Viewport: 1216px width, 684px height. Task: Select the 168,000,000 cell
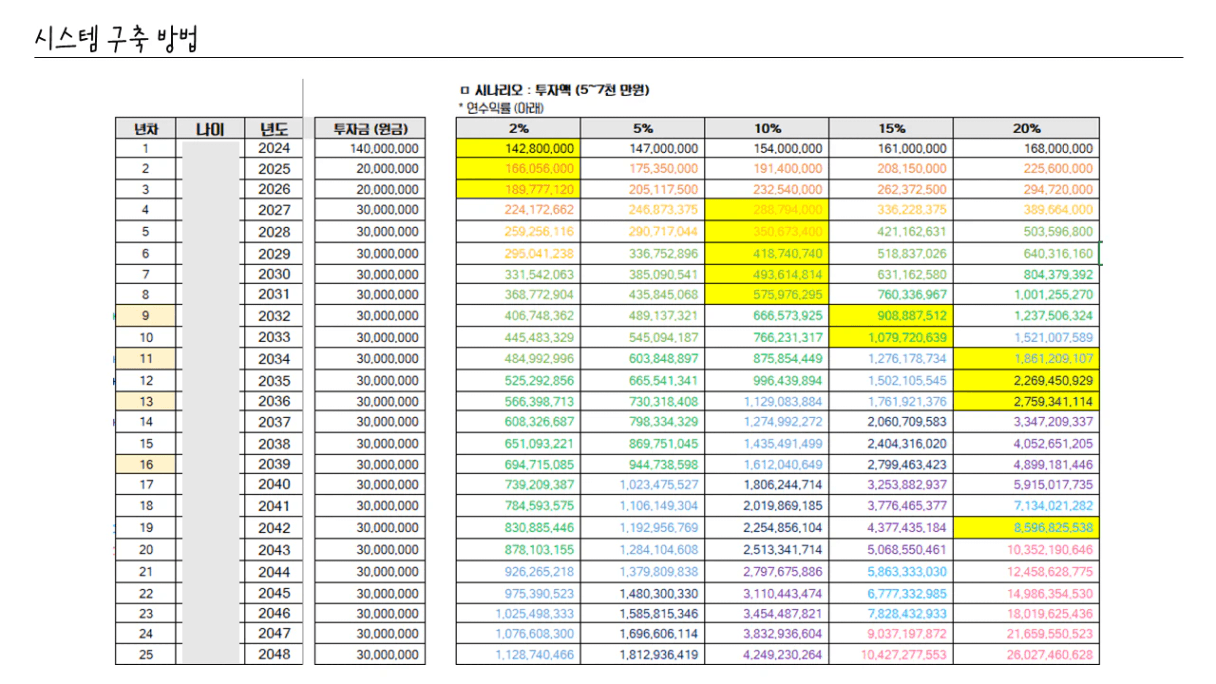point(1026,148)
